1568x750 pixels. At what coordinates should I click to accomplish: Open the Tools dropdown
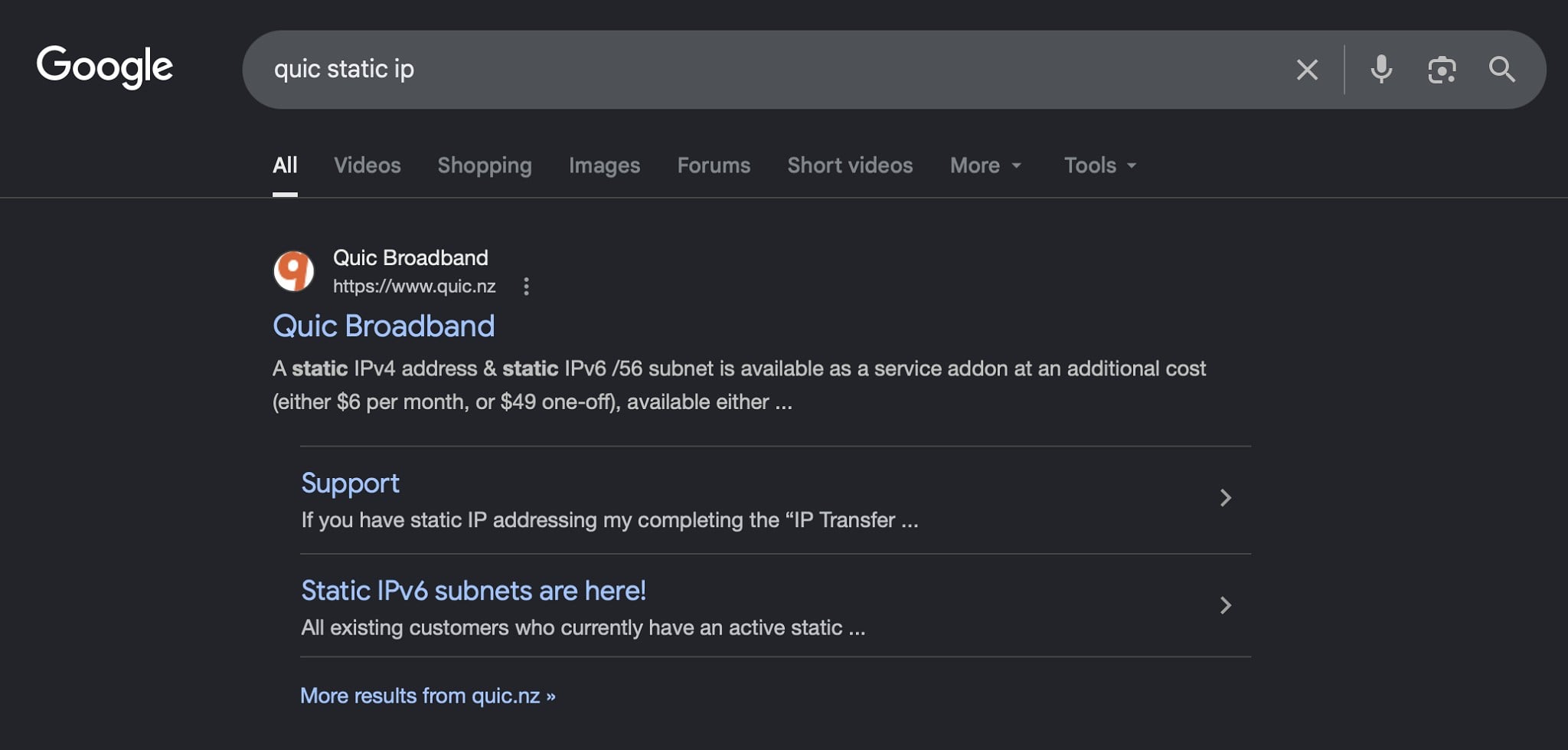1100,165
